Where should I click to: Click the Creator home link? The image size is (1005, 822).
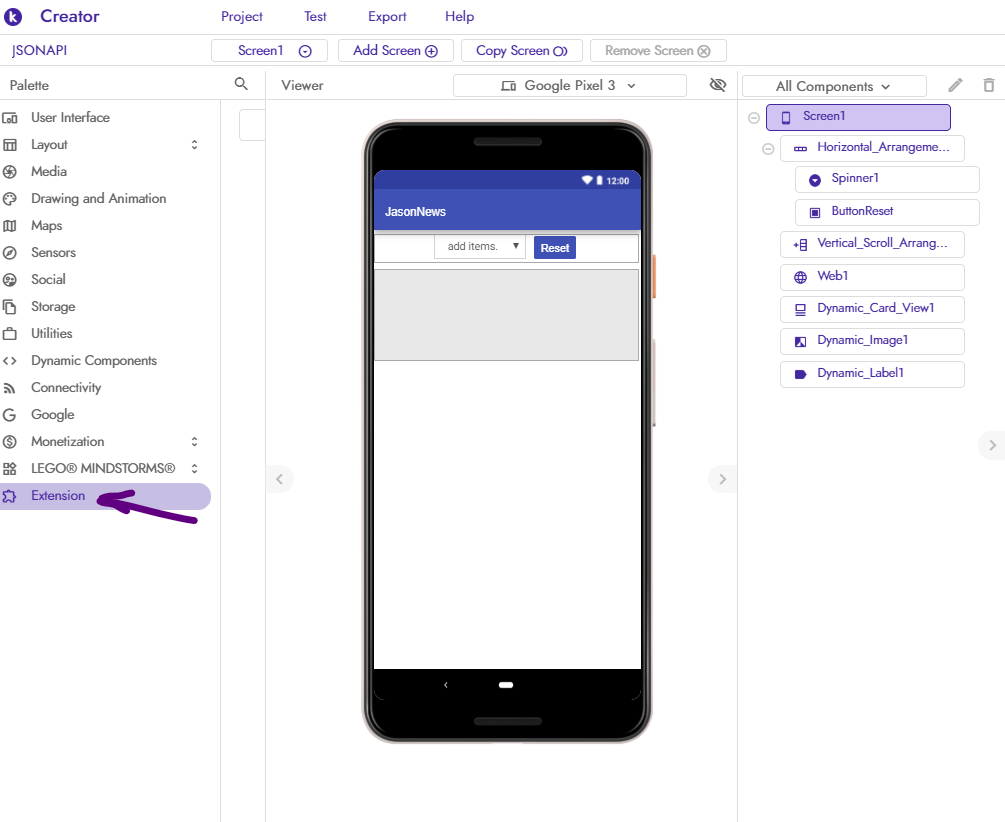[x=69, y=17]
